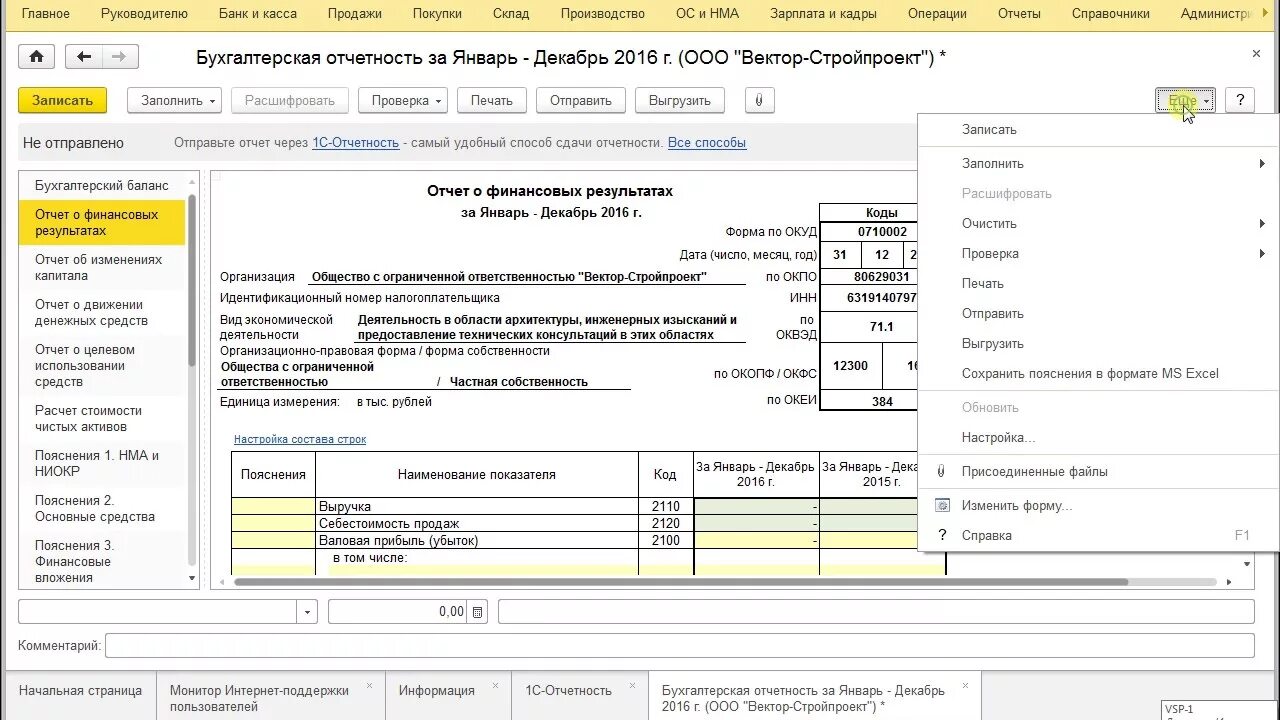Image resolution: width=1280 pixels, height=720 pixels.
Task: Select Печать in the Еще menu
Action: click(x=1098, y=283)
